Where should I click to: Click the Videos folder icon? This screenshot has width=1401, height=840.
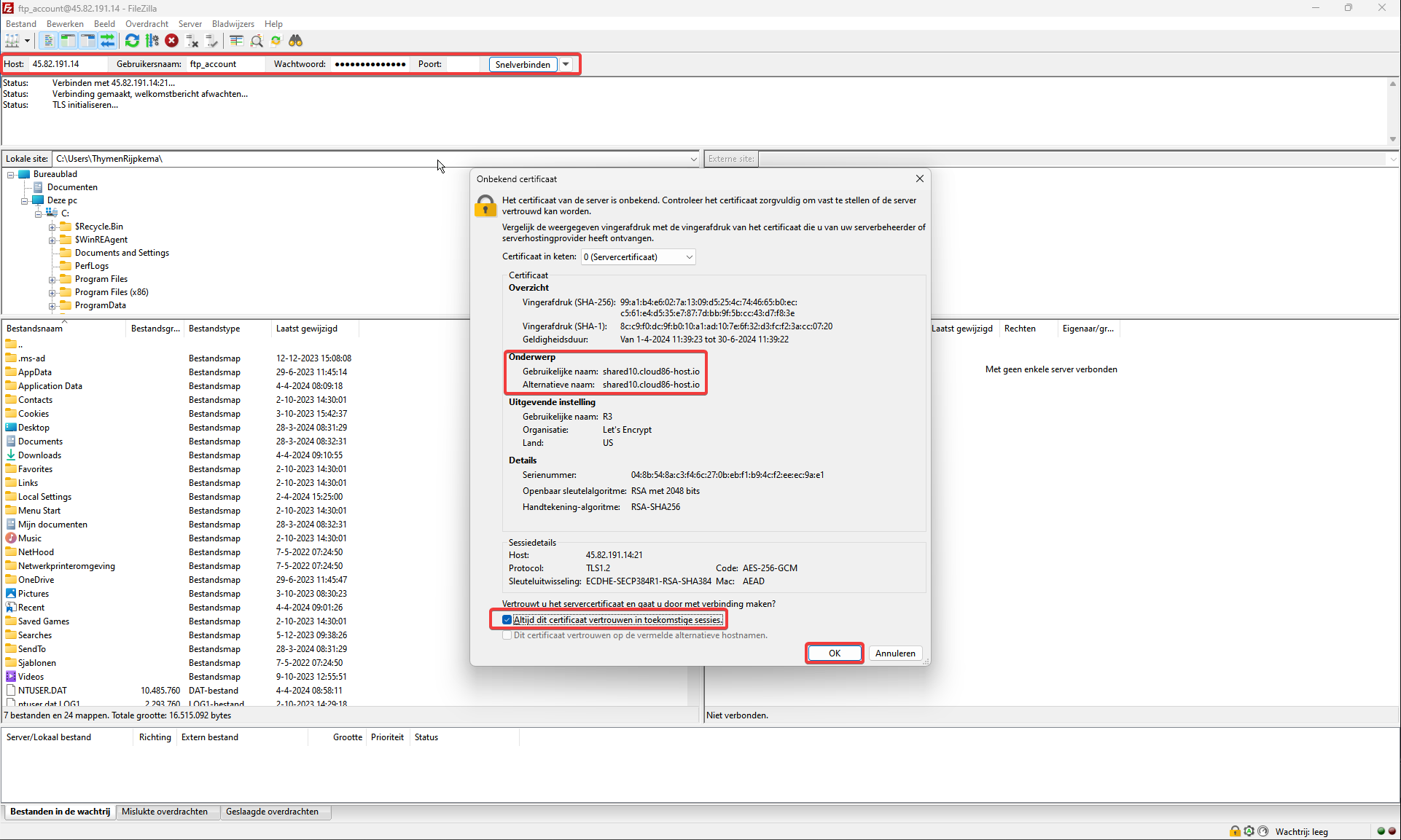click(11, 677)
